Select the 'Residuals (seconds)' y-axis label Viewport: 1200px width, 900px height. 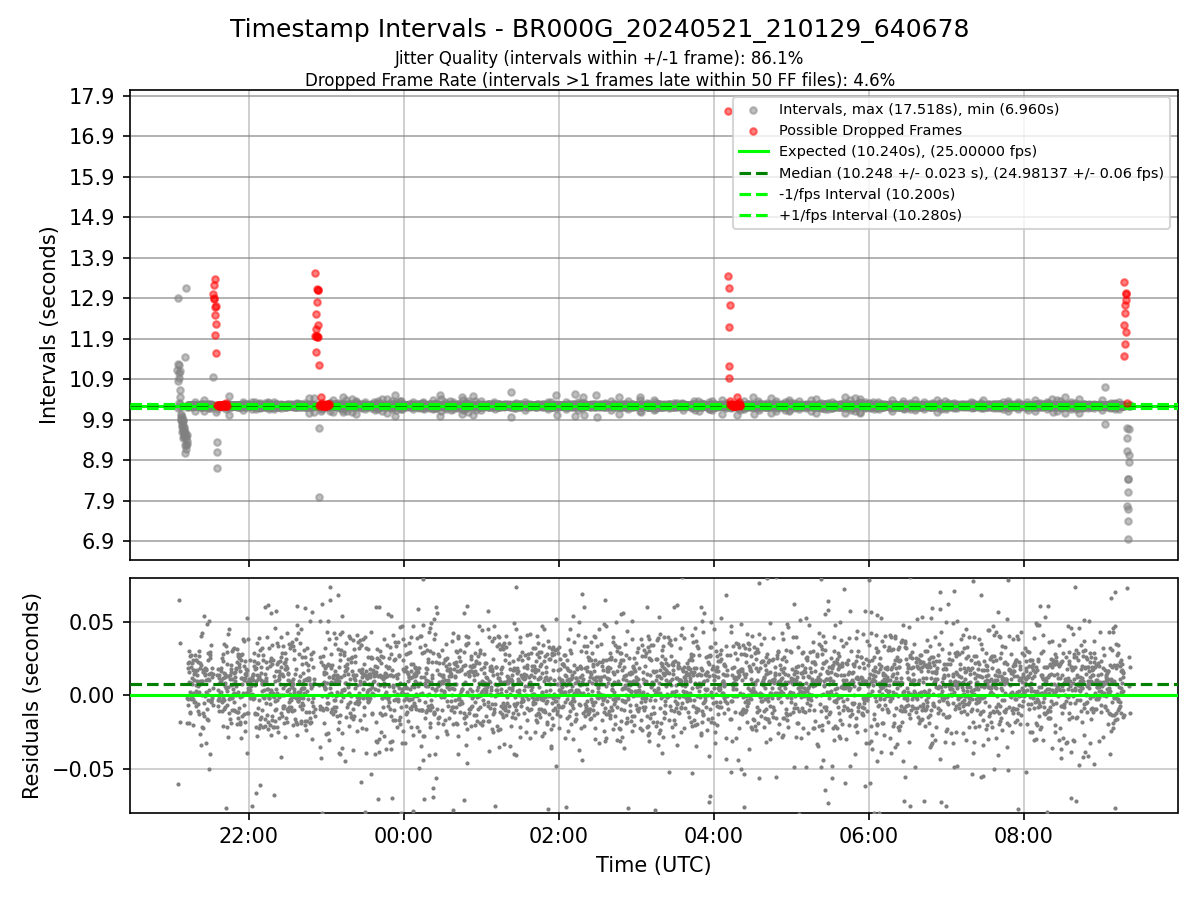click(x=31, y=696)
